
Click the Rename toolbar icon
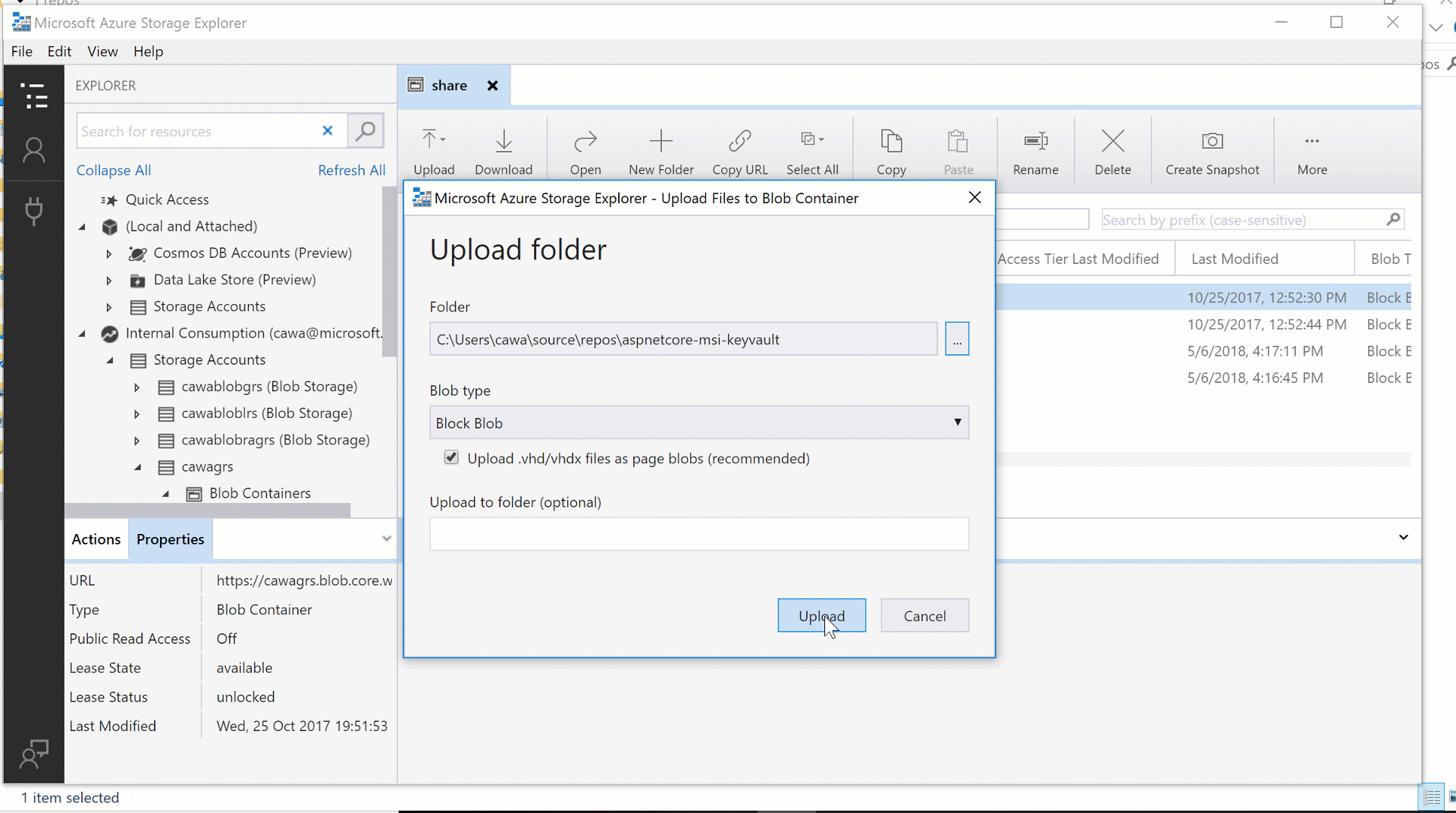pos(1035,142)
